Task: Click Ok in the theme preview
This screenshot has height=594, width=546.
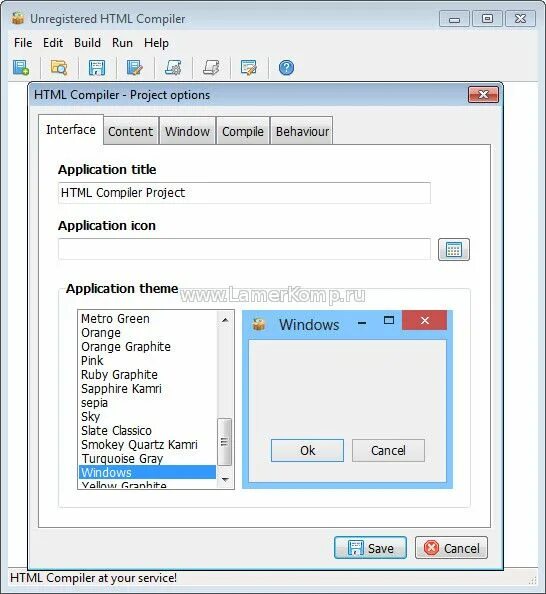Action: (x=307, y=450)
